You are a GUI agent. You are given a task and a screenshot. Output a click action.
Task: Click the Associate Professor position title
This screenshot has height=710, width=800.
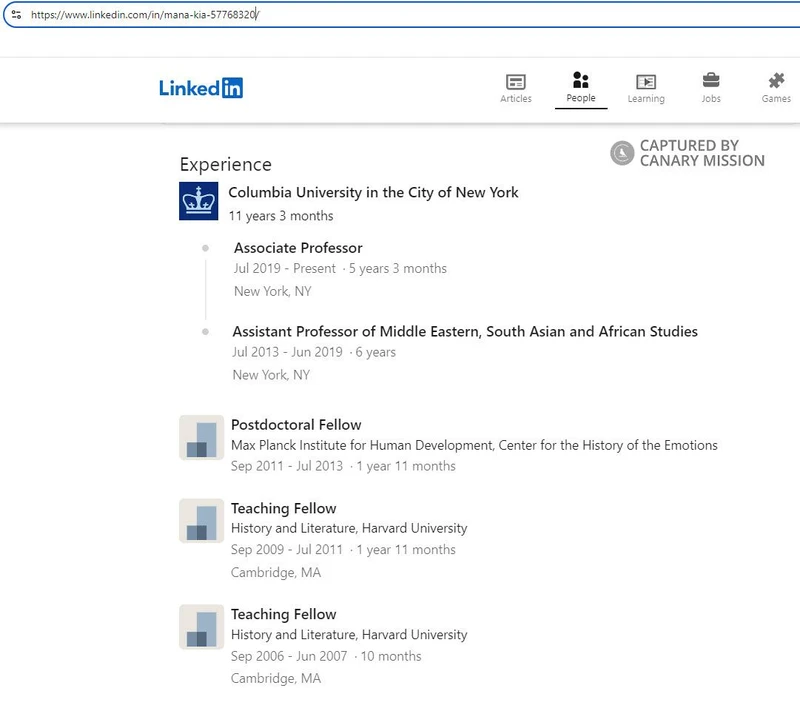(297, 247)
